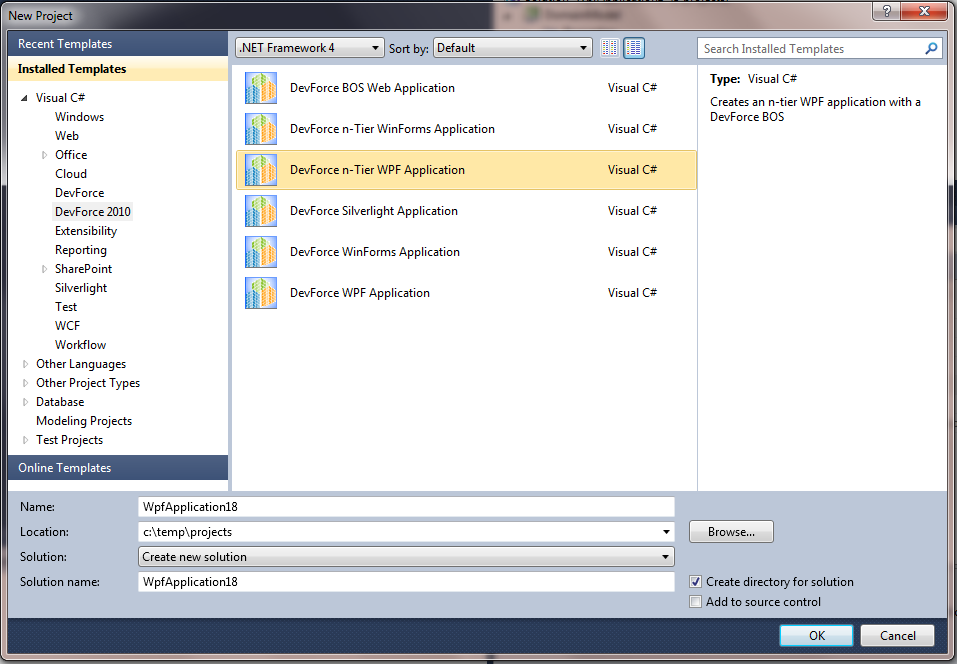Screen dimensions: 957x664
Task: Open the Online Templates section
Action: point(118,467)
